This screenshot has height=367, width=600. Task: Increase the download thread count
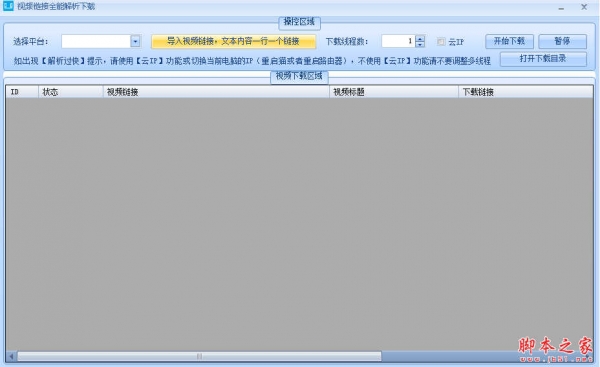pos(420,39)
